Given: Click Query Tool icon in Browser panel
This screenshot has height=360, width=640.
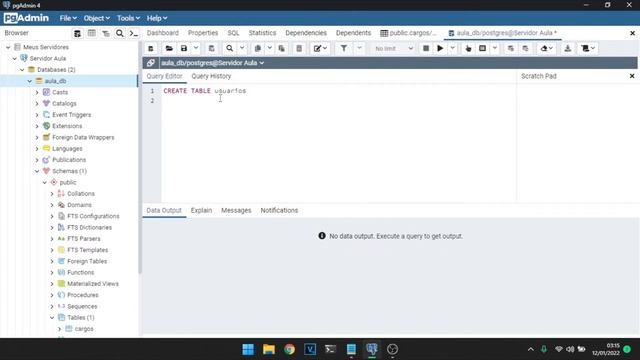Looking at the screenshot, I should click(x=77, y=33).
